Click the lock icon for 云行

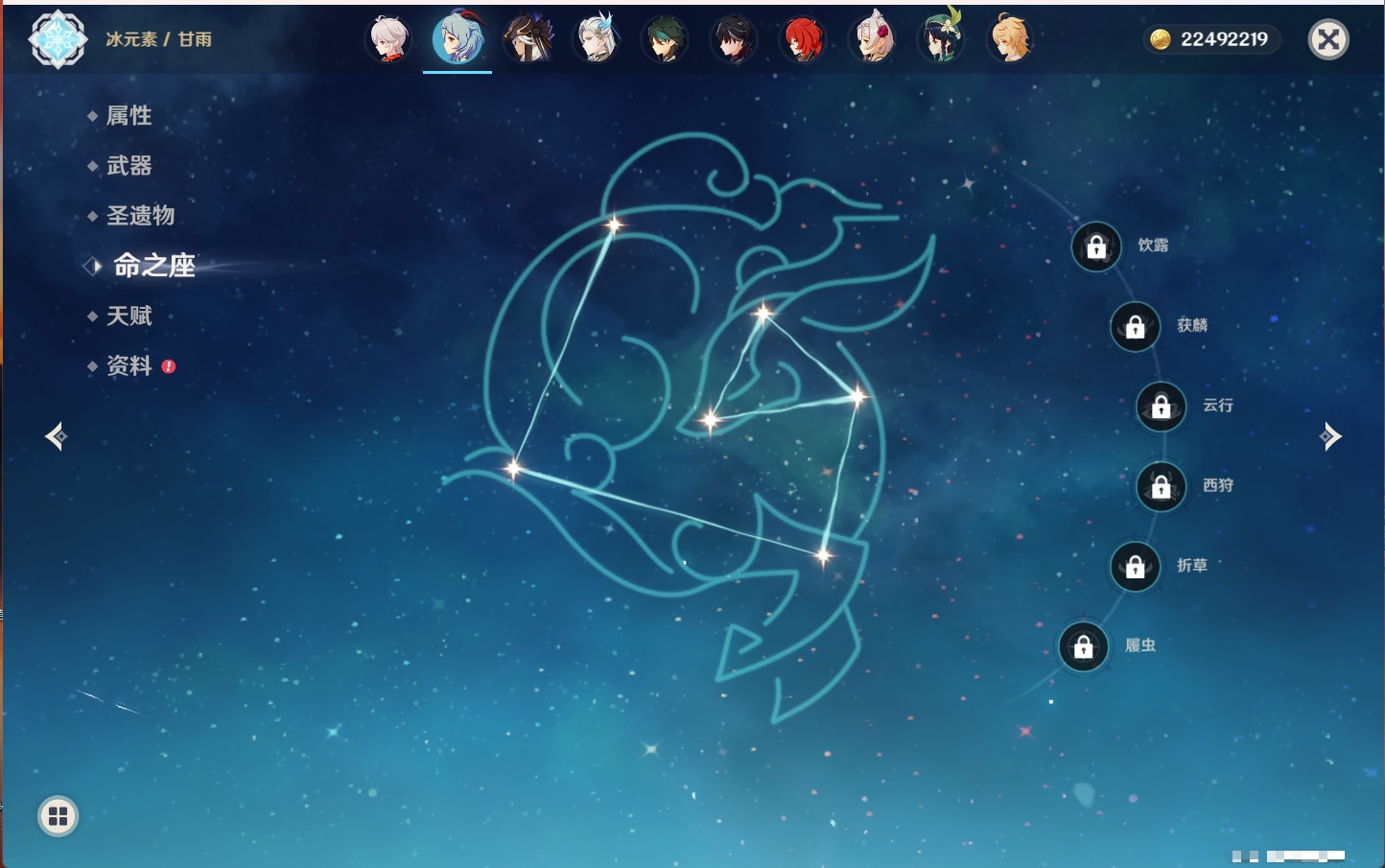pos(1161,406)
